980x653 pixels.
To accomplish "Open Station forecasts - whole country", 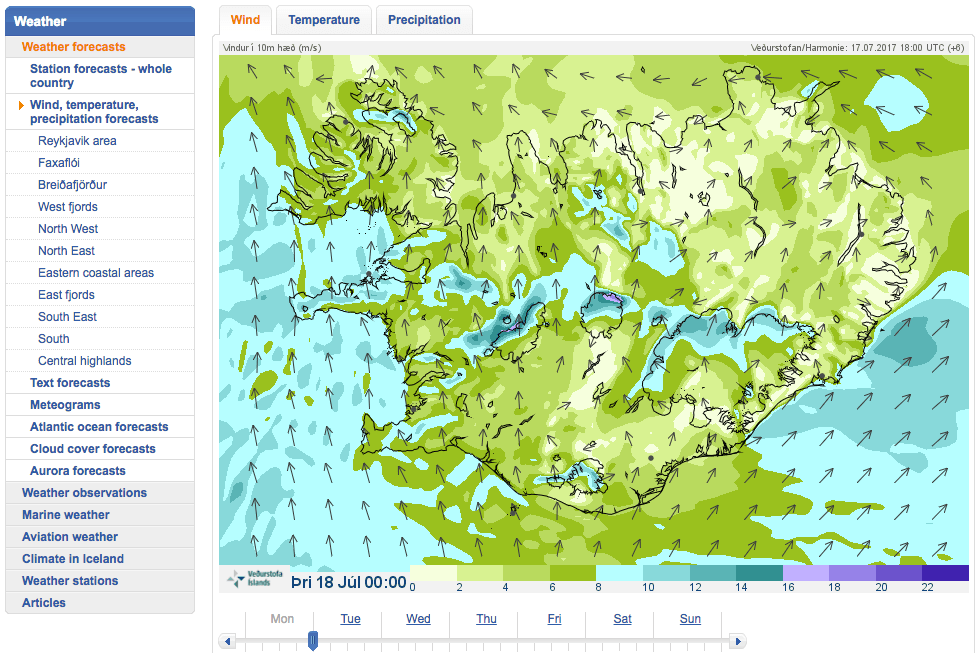I will coord(100,76).
